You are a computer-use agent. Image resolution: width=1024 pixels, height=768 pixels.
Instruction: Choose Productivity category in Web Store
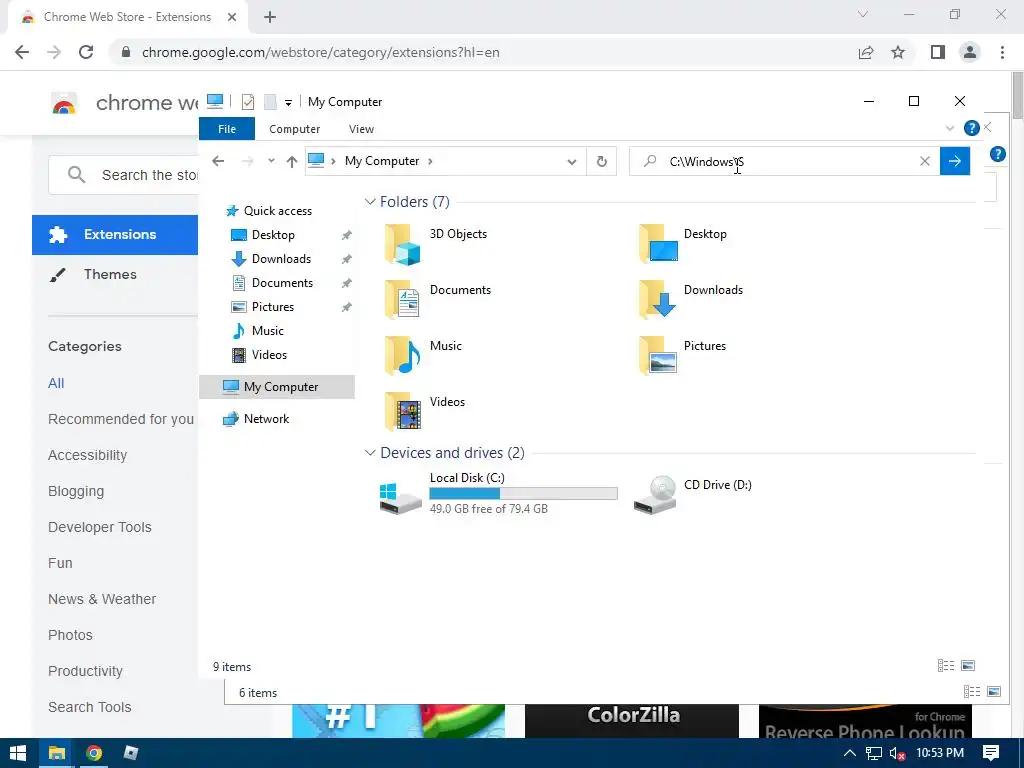tap(85, 671)
